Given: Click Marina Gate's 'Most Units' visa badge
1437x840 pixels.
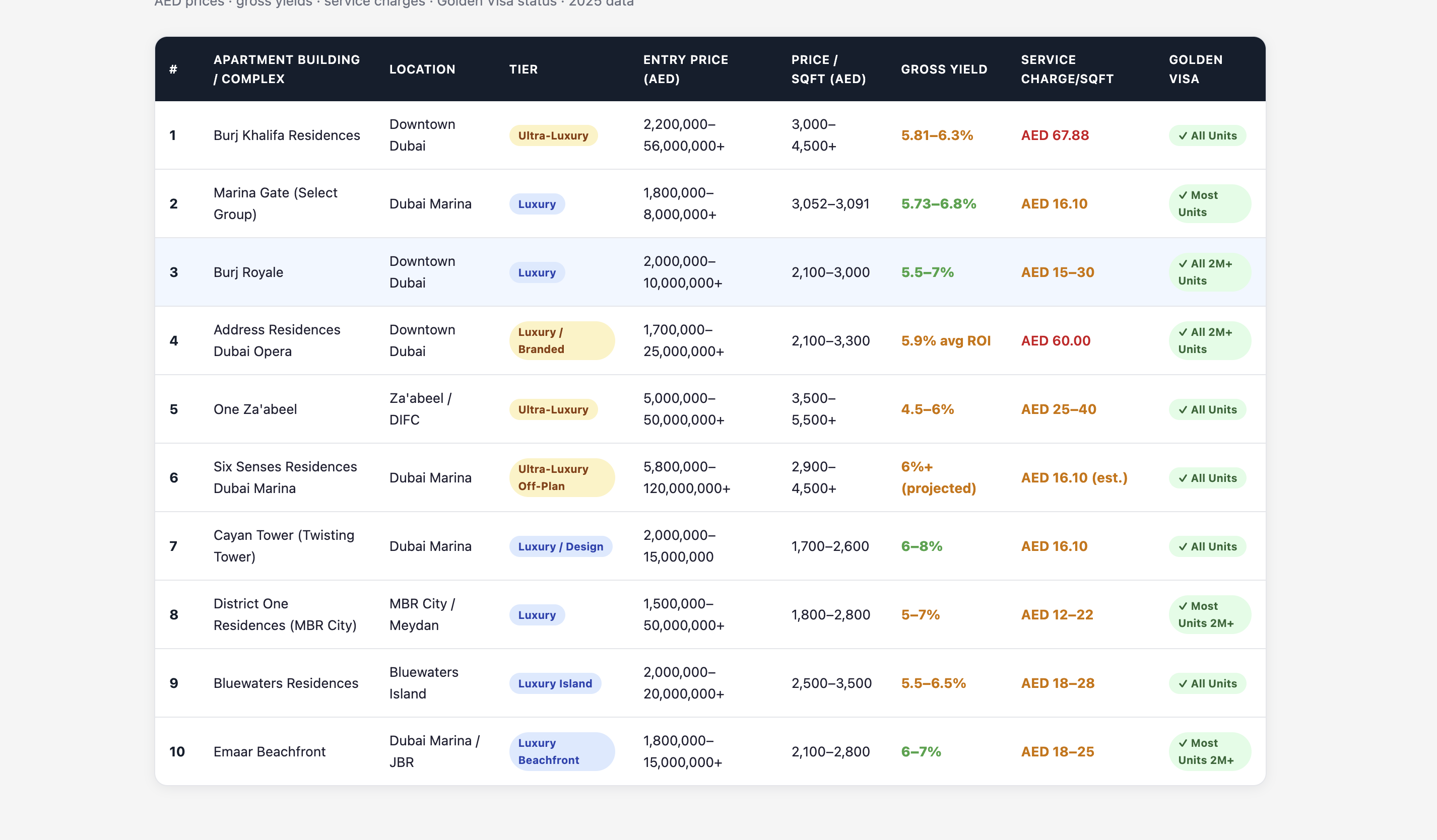Looking at the screenshot, I should (x=1209, y=203).
